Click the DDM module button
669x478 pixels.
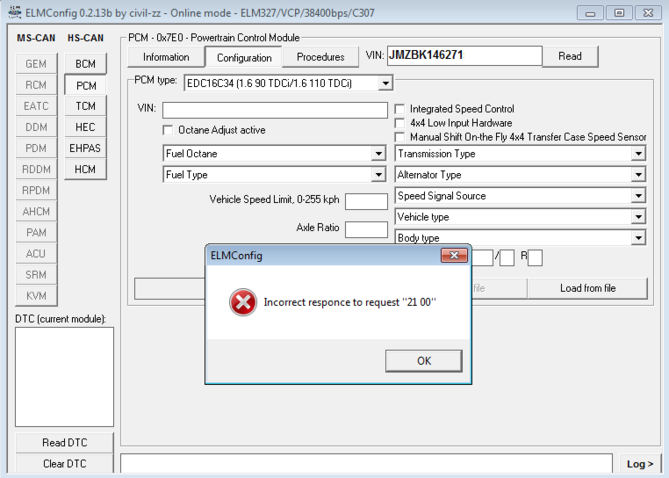(36, 127)
